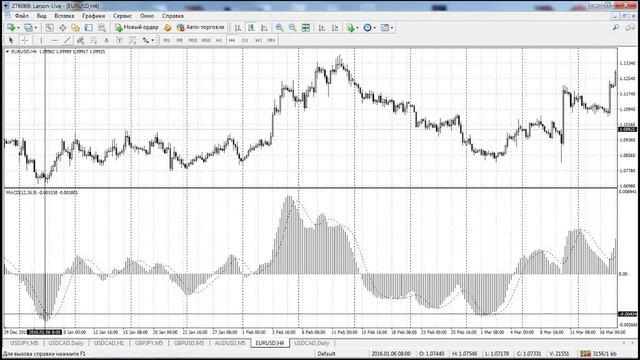The height and width of the screenshot is (360, 640).
Task: Open the Strategy Tester magnifier icon
Action: click(x=102, y=28)
